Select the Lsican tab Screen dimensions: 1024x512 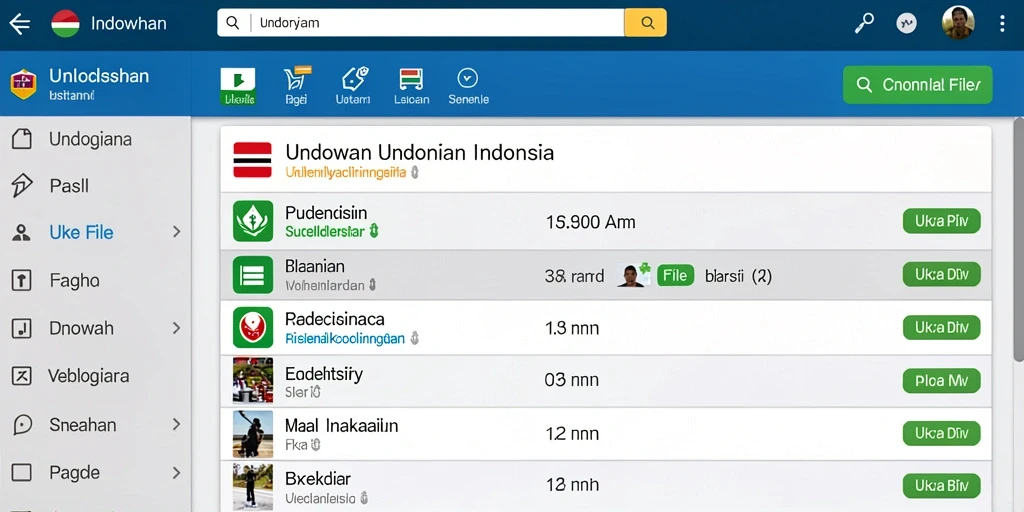click(x=411, y=86)
